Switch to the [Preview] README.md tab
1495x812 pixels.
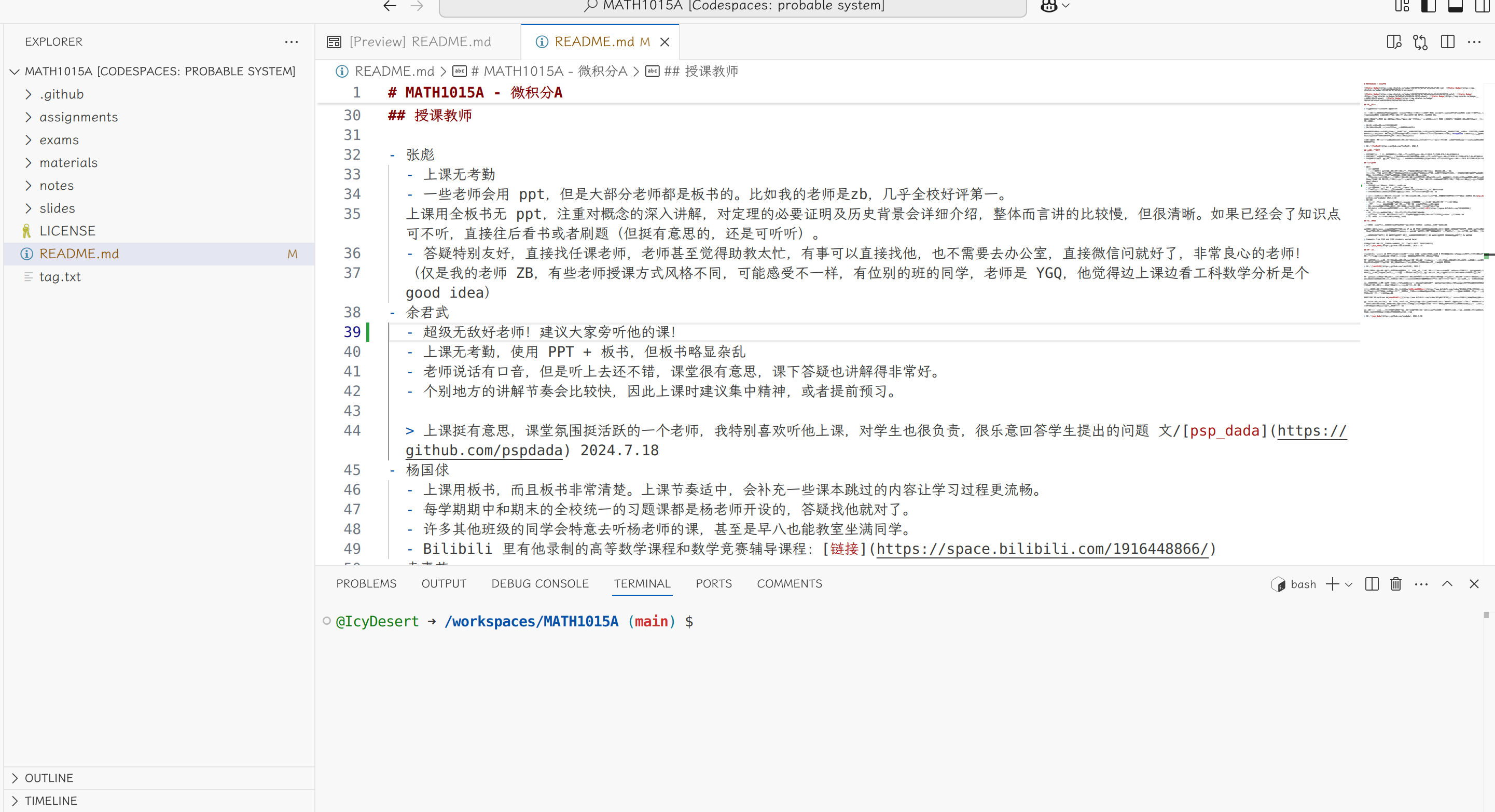pos(420,42)
